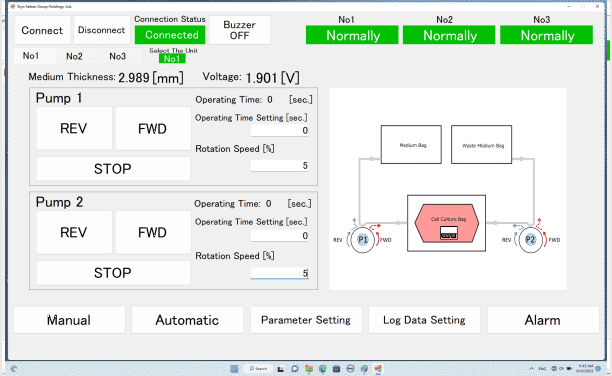Click the green Connected status indicator
This screenshot has width=612, height=376.
(170, 35)
